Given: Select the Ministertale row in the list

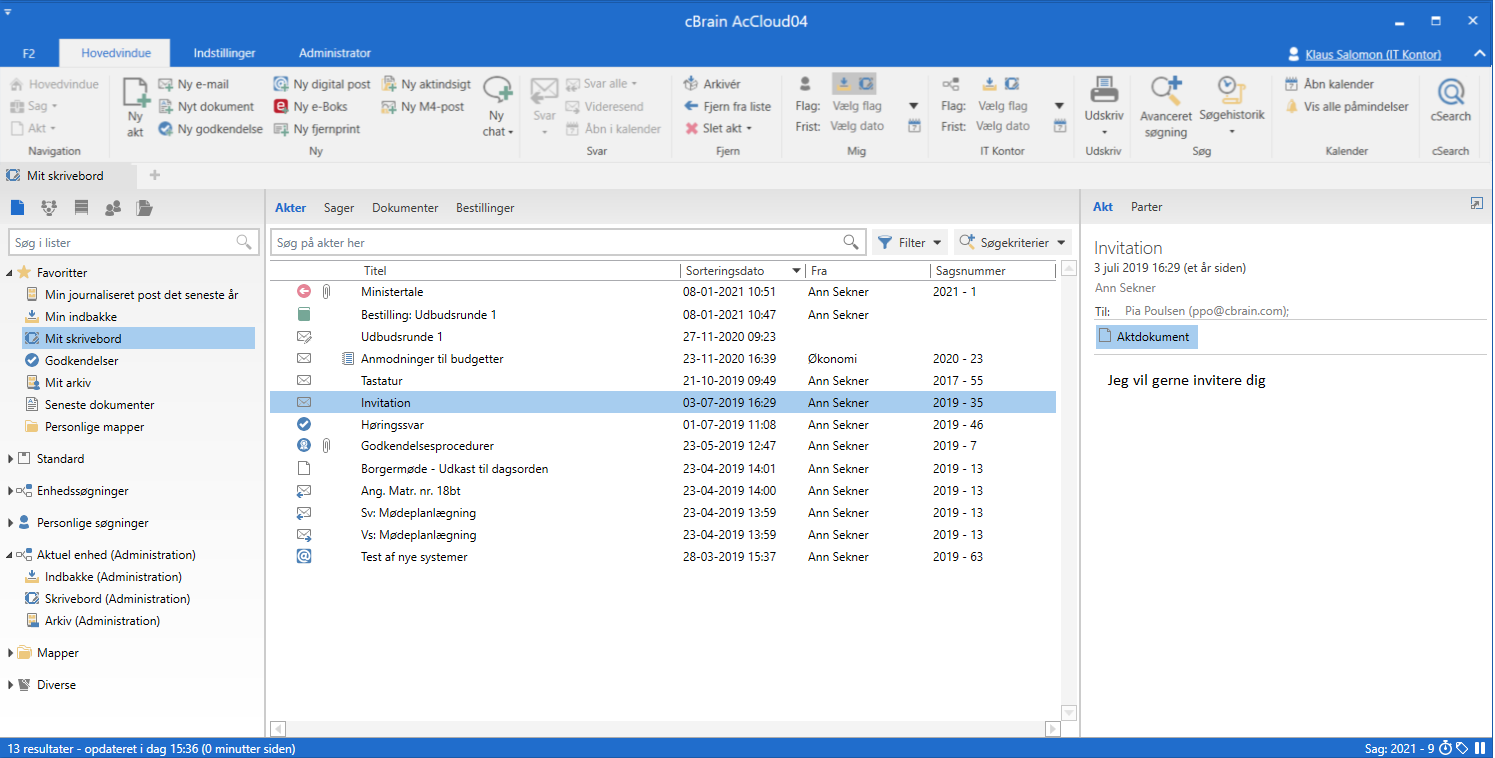Looking at the screenshot, I should tap(663, 292).
